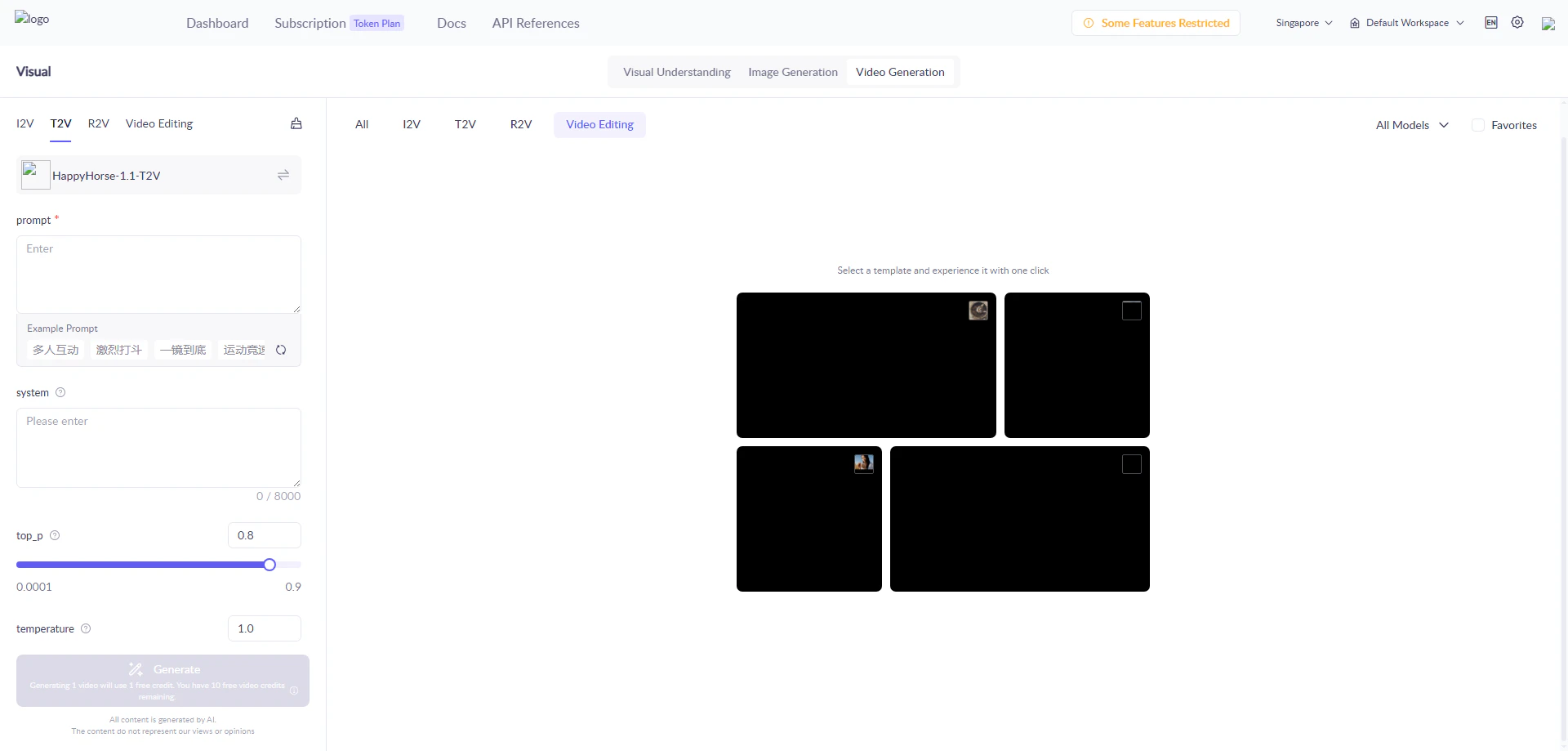The image size is (1568, 751).
Task: Filter gallery by I2V
Action: pyautogui.click(x=412, y=124)
